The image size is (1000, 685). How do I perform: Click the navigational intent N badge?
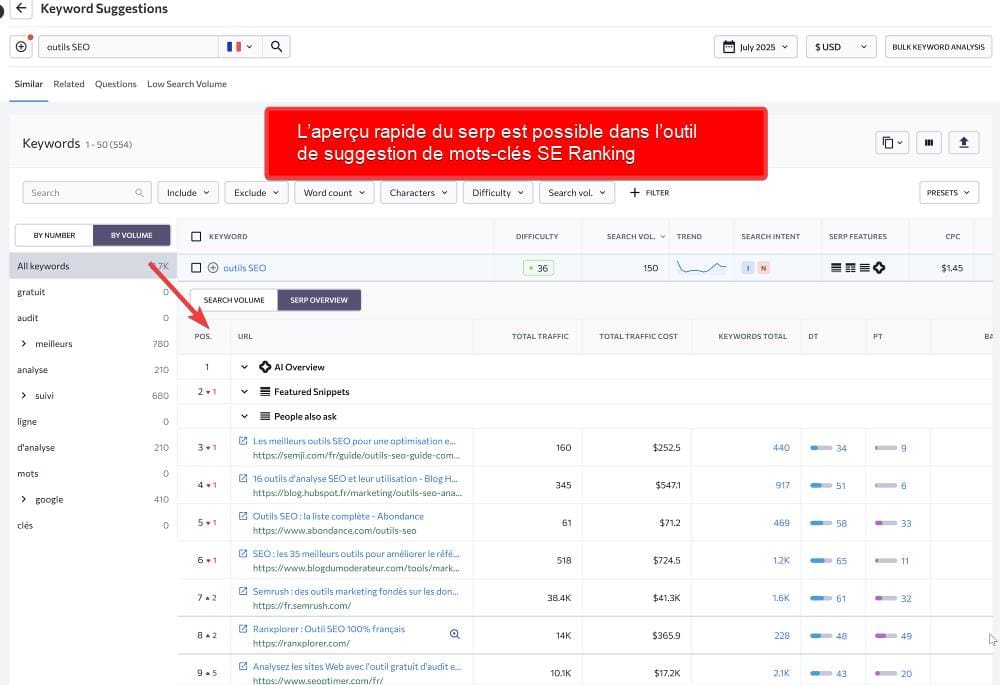click(x=763, y=268)
